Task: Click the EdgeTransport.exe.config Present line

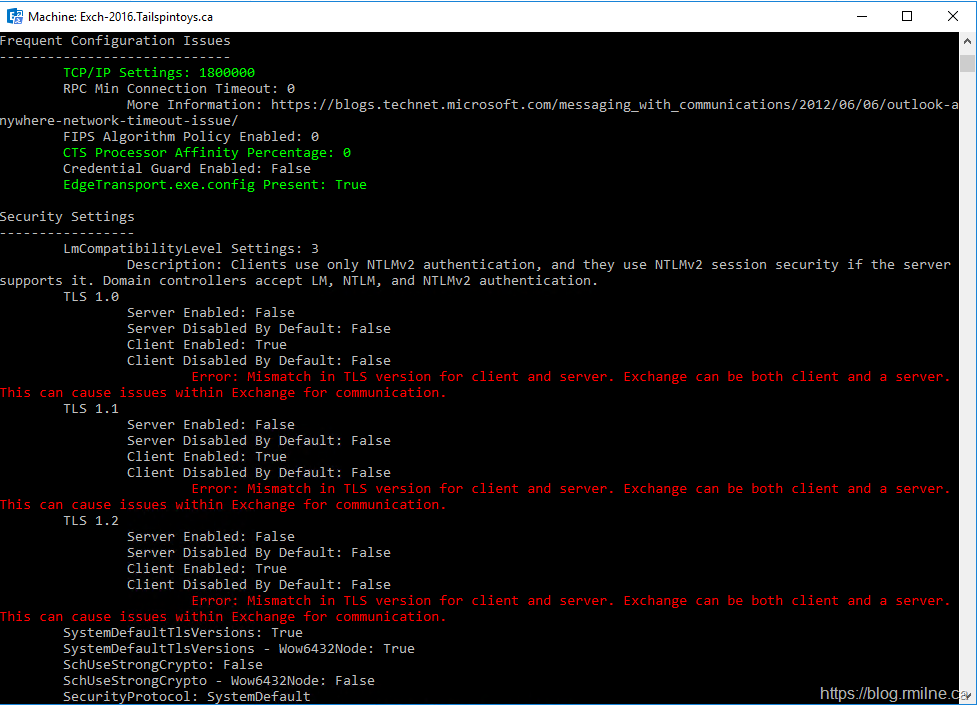Action: click(x=215, y=185)
